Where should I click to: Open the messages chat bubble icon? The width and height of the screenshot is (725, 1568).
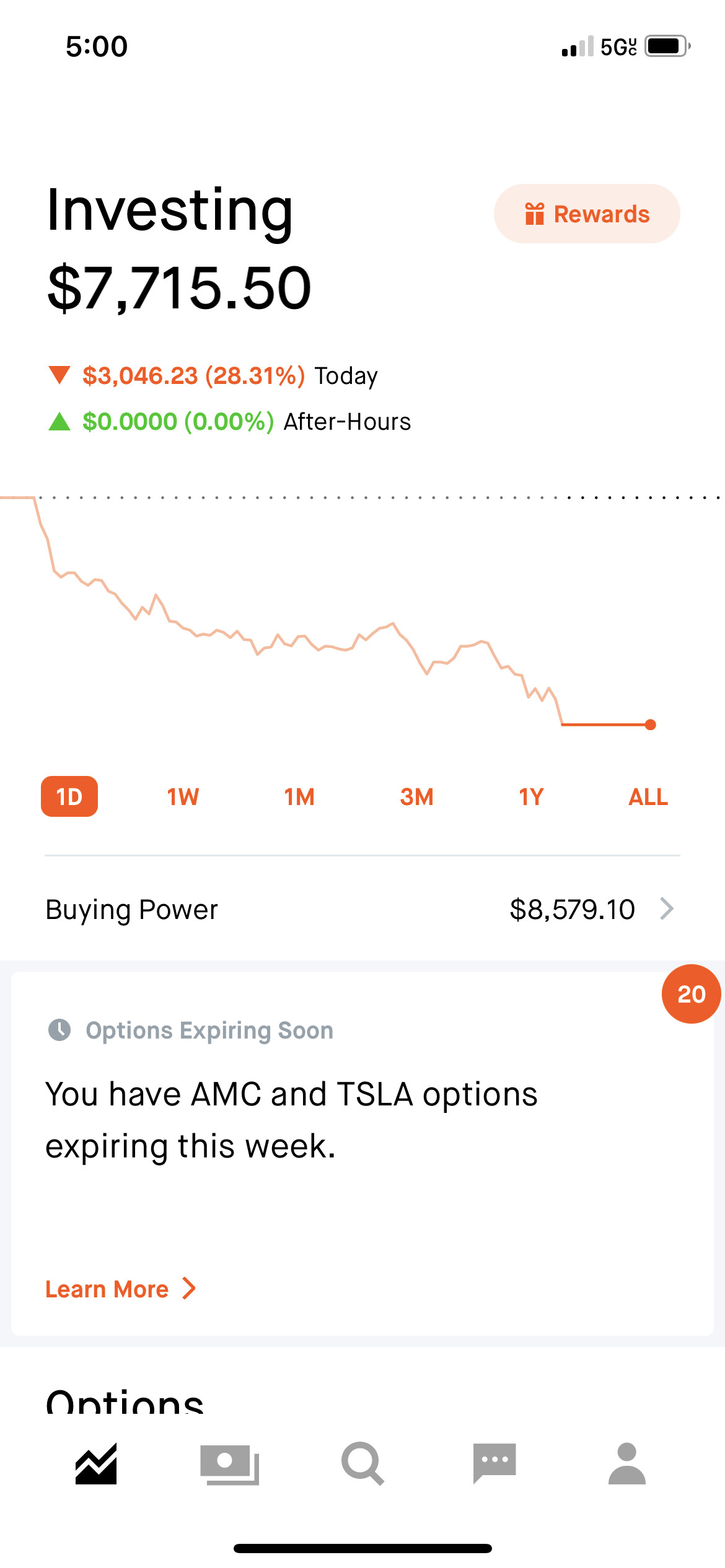pos(494,1463)
